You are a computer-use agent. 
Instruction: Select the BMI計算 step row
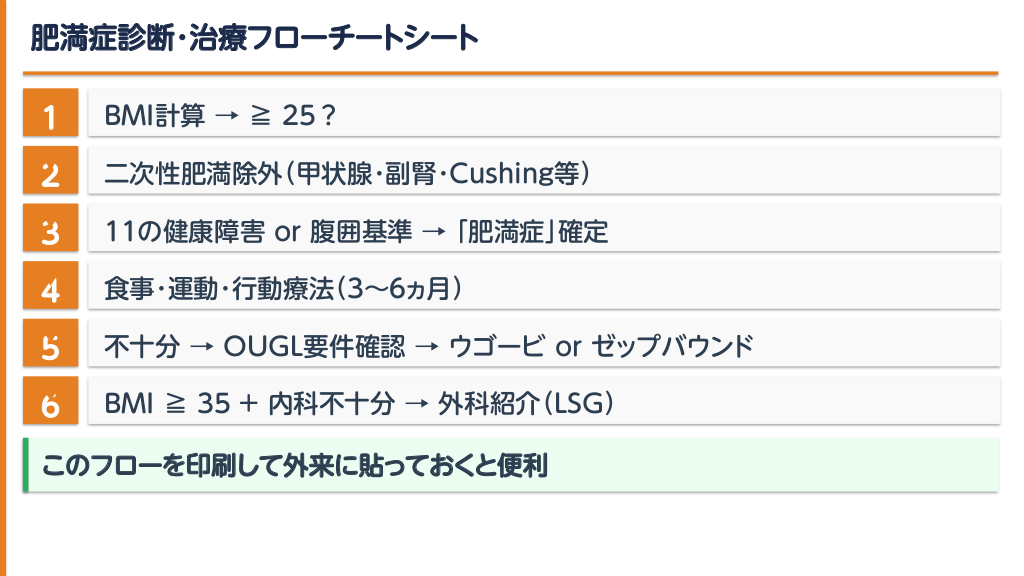tap(544, 113)
